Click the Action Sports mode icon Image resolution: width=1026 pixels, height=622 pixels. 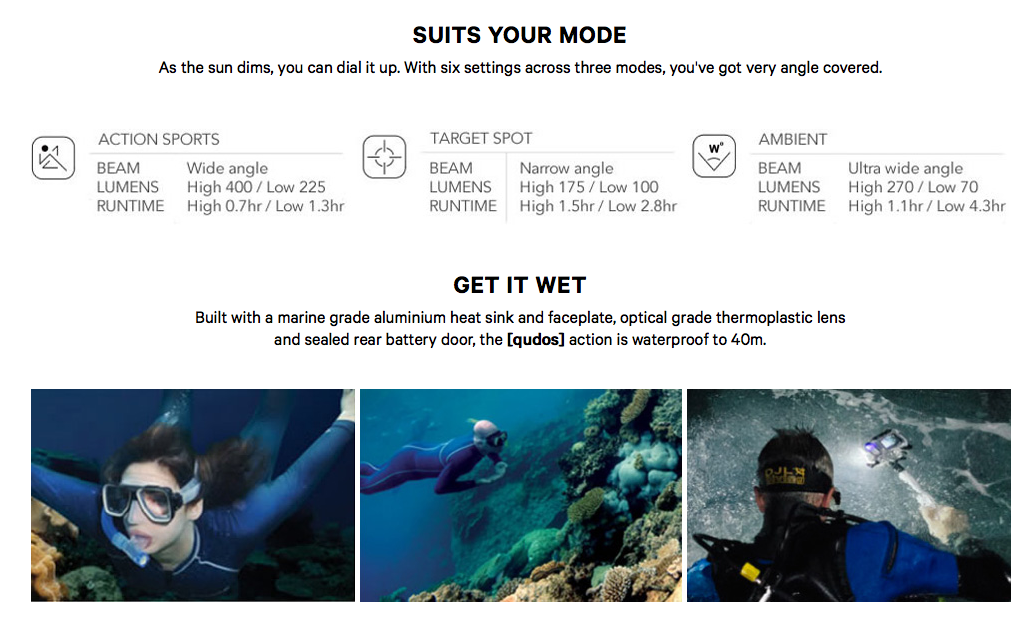coord(54,158)
